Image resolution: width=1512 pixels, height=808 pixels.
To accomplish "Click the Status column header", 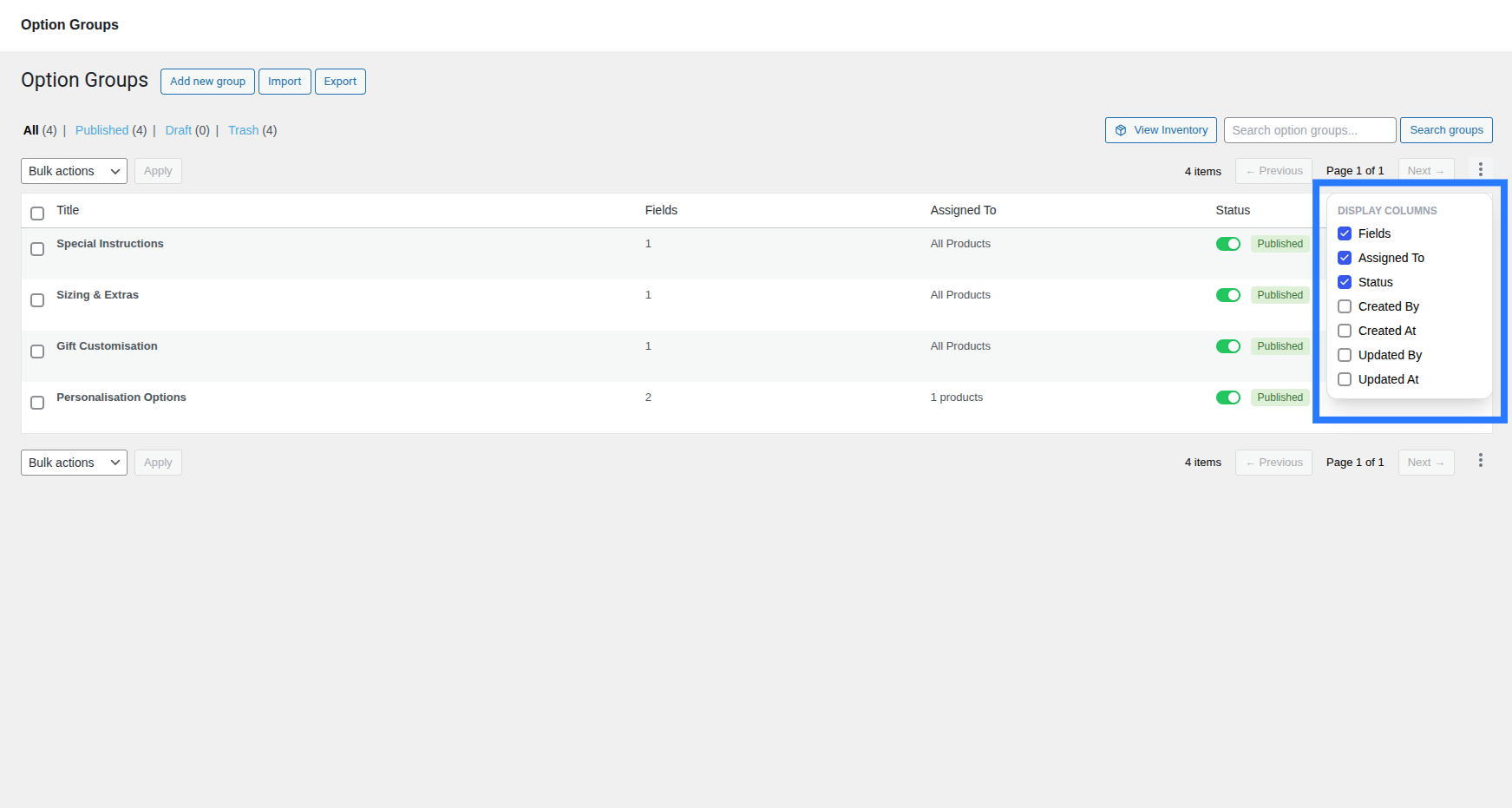I will 1233,210.
